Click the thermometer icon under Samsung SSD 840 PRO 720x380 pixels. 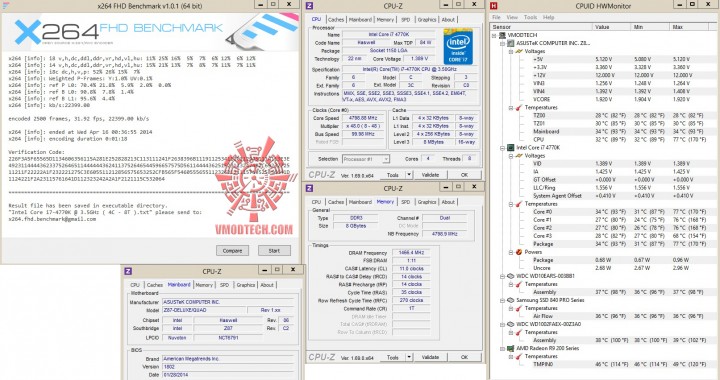pos(519,308)
